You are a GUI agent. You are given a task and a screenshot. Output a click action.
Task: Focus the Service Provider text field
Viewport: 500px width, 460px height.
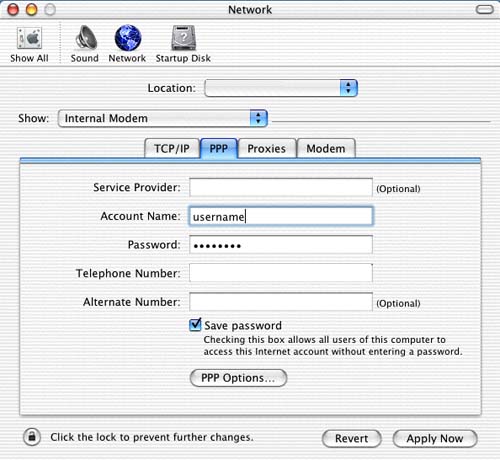coord(281,187)
